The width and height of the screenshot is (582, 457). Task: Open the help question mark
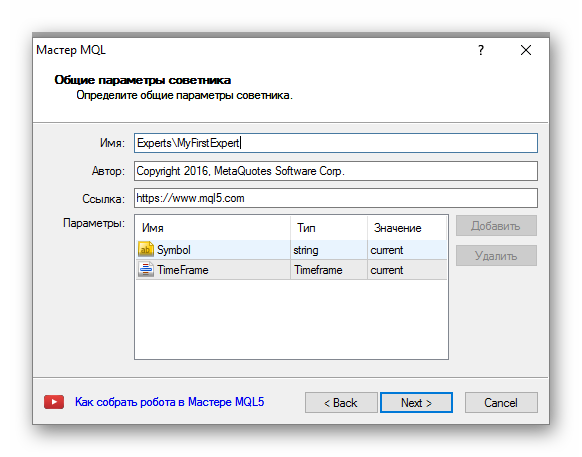481,50
